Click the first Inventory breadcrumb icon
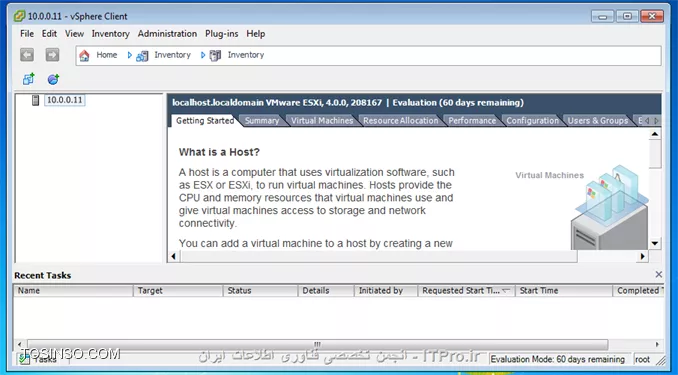Screen dimensions: 678x375 coord(142,56)
